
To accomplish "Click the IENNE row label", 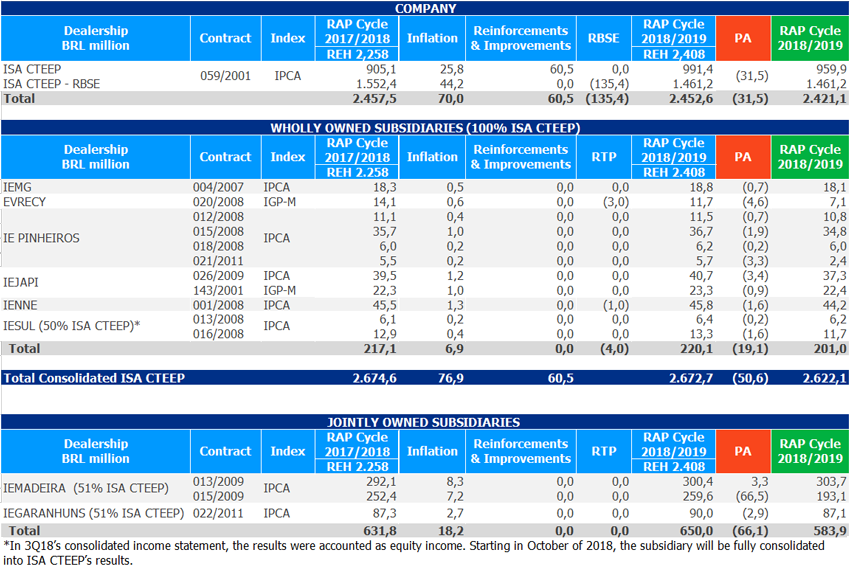I will coord(20,305).
